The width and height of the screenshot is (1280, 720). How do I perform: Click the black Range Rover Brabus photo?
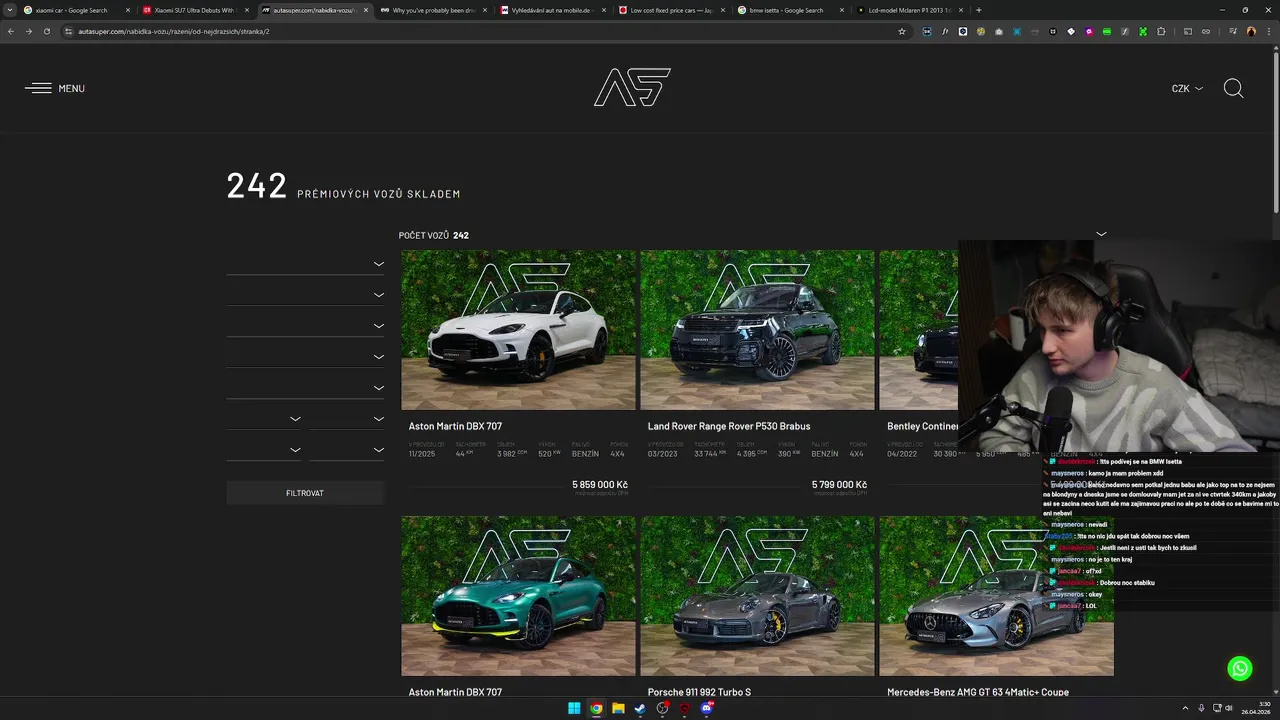coord(757,330)
